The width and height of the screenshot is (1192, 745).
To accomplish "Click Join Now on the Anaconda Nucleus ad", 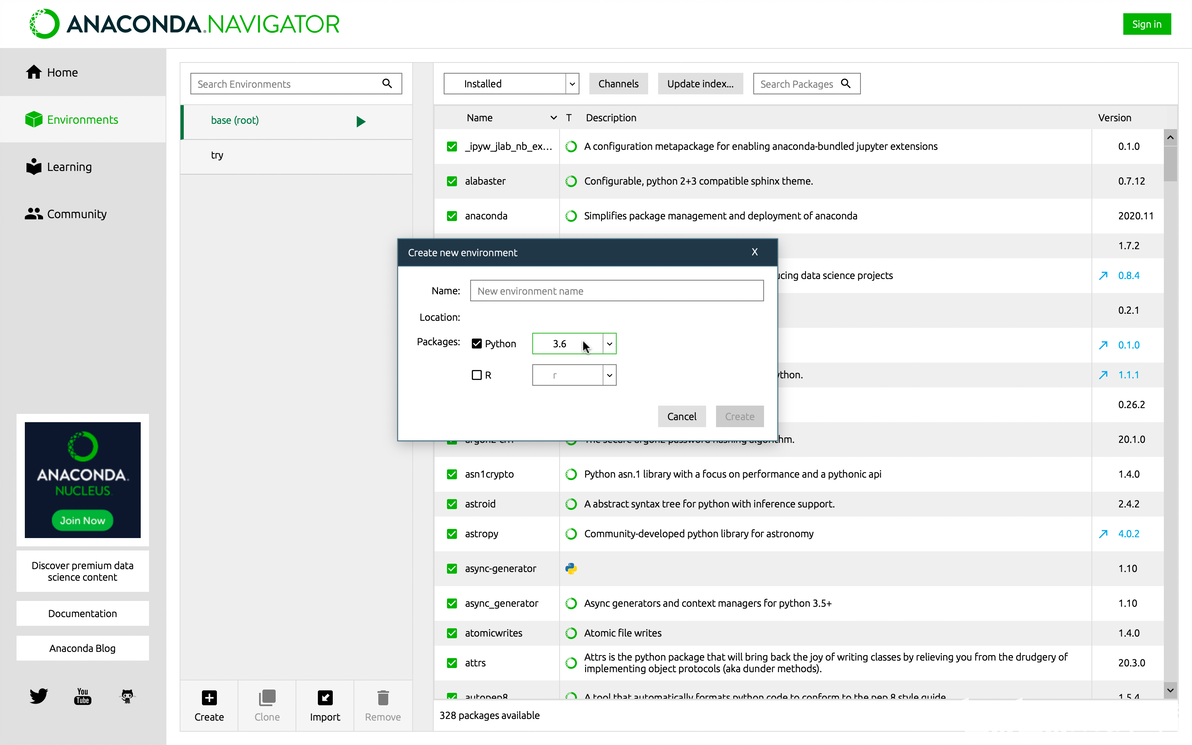I will click(x=83, y=521).
